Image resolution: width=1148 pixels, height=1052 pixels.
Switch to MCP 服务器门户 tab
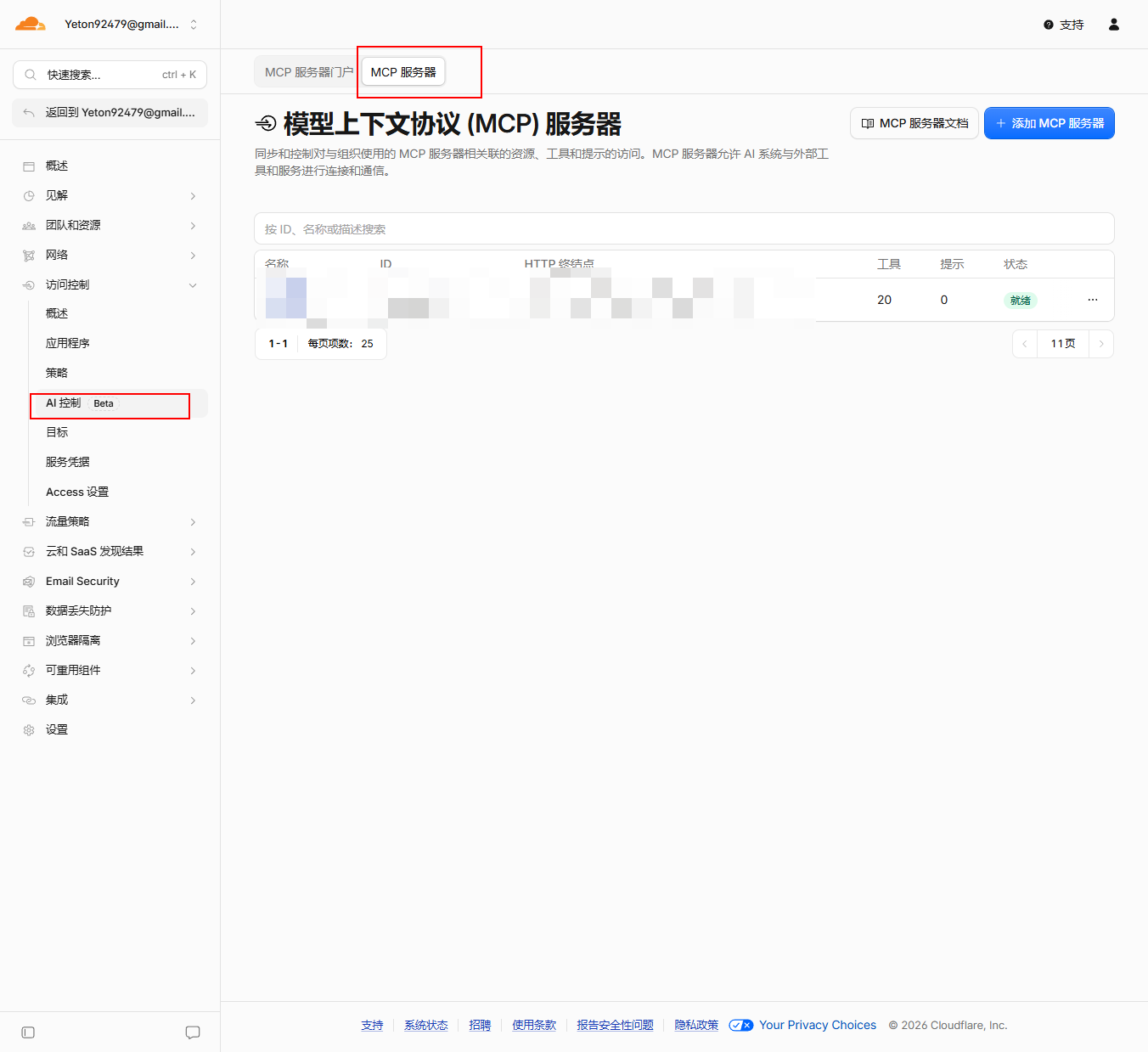click(308, 72)
